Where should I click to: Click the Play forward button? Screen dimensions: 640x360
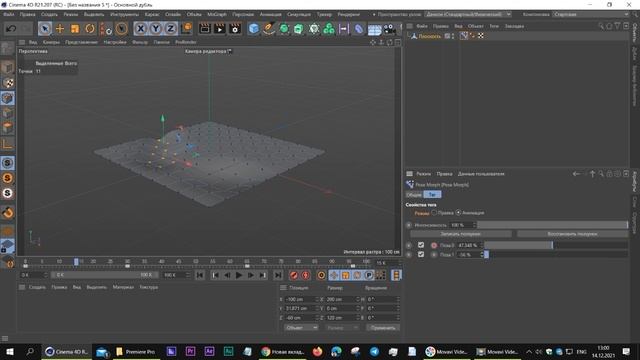239,275
